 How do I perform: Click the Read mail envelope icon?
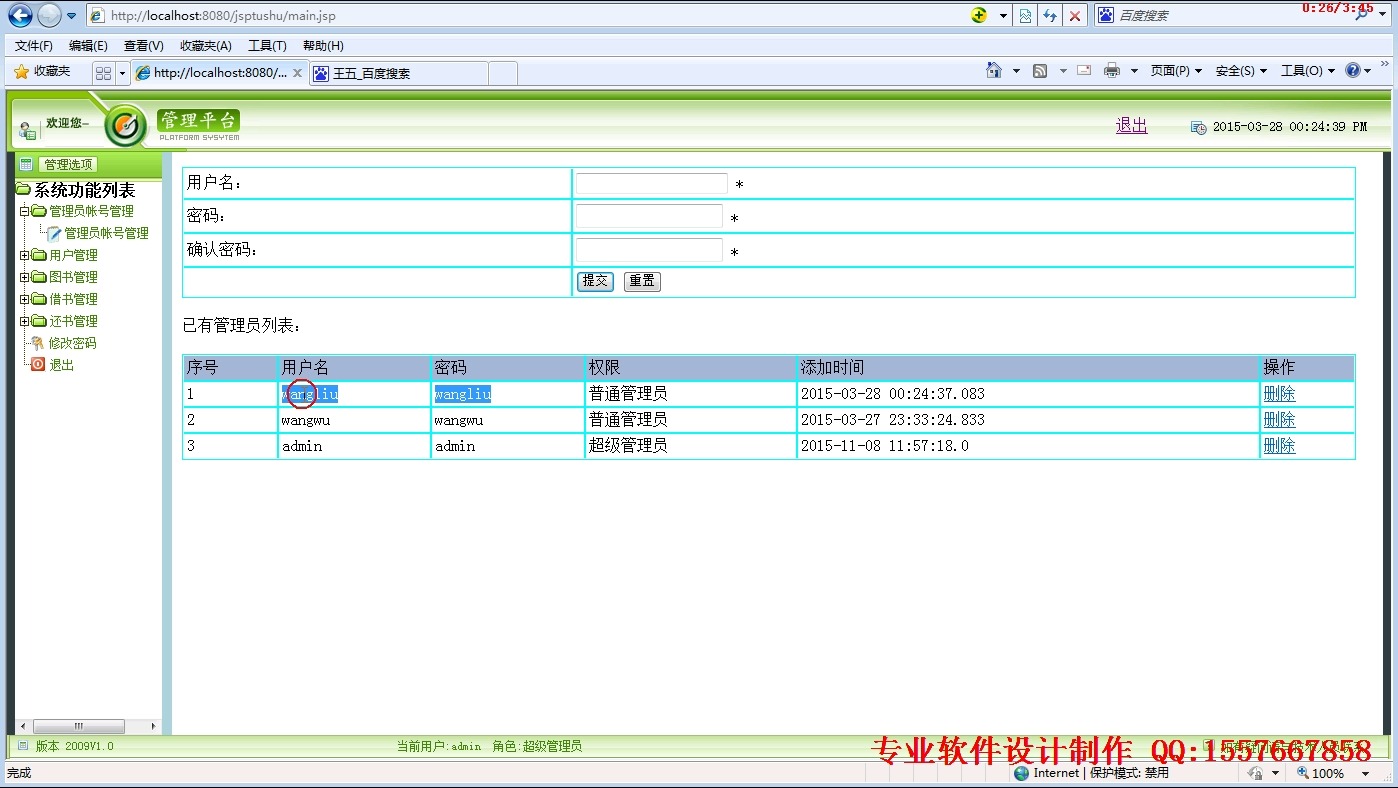point(1084,71)
